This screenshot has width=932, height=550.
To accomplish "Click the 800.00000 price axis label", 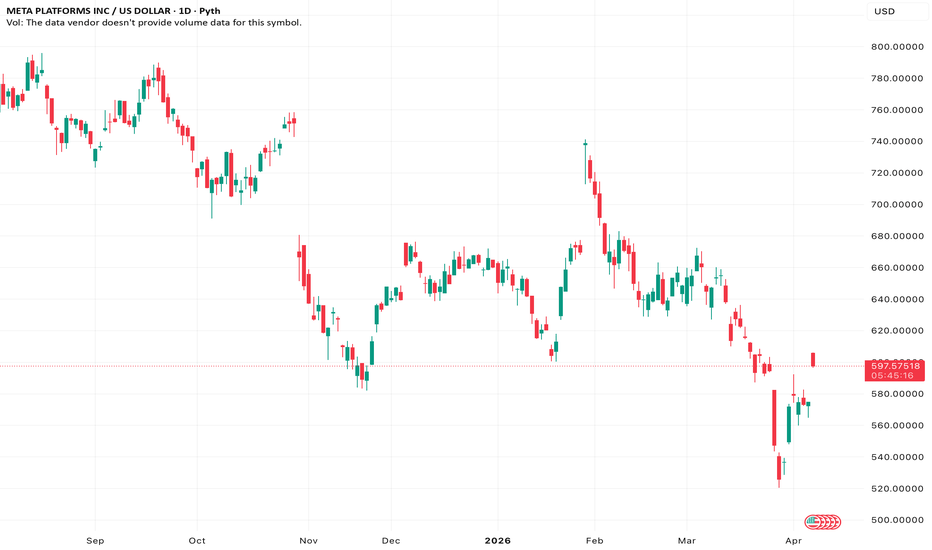I will pyautogui.click(x=897, y=46).
